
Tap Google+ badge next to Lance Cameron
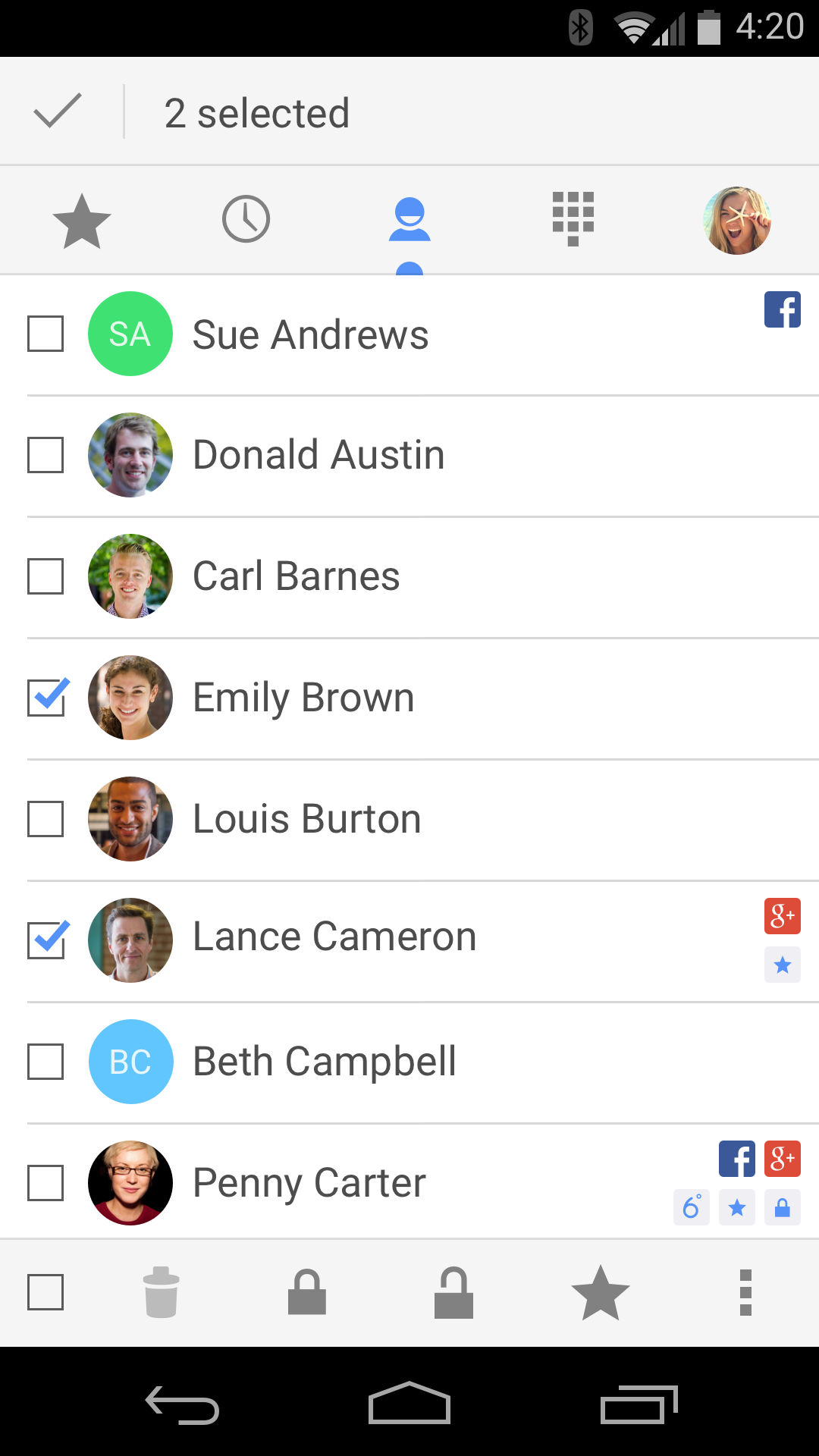coord(783,916)
